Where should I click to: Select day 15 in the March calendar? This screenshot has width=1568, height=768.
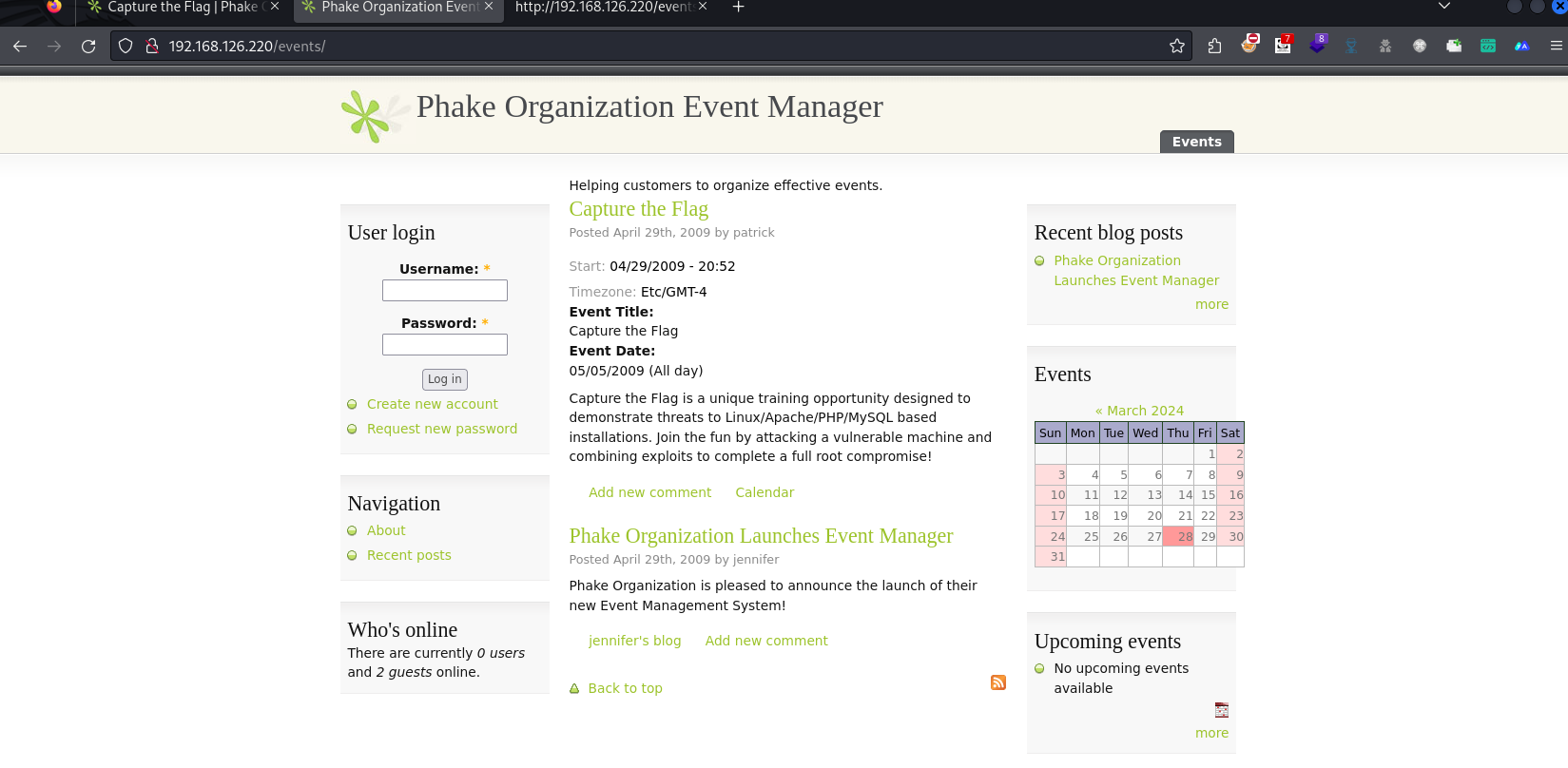click(x=1206, y=495)
